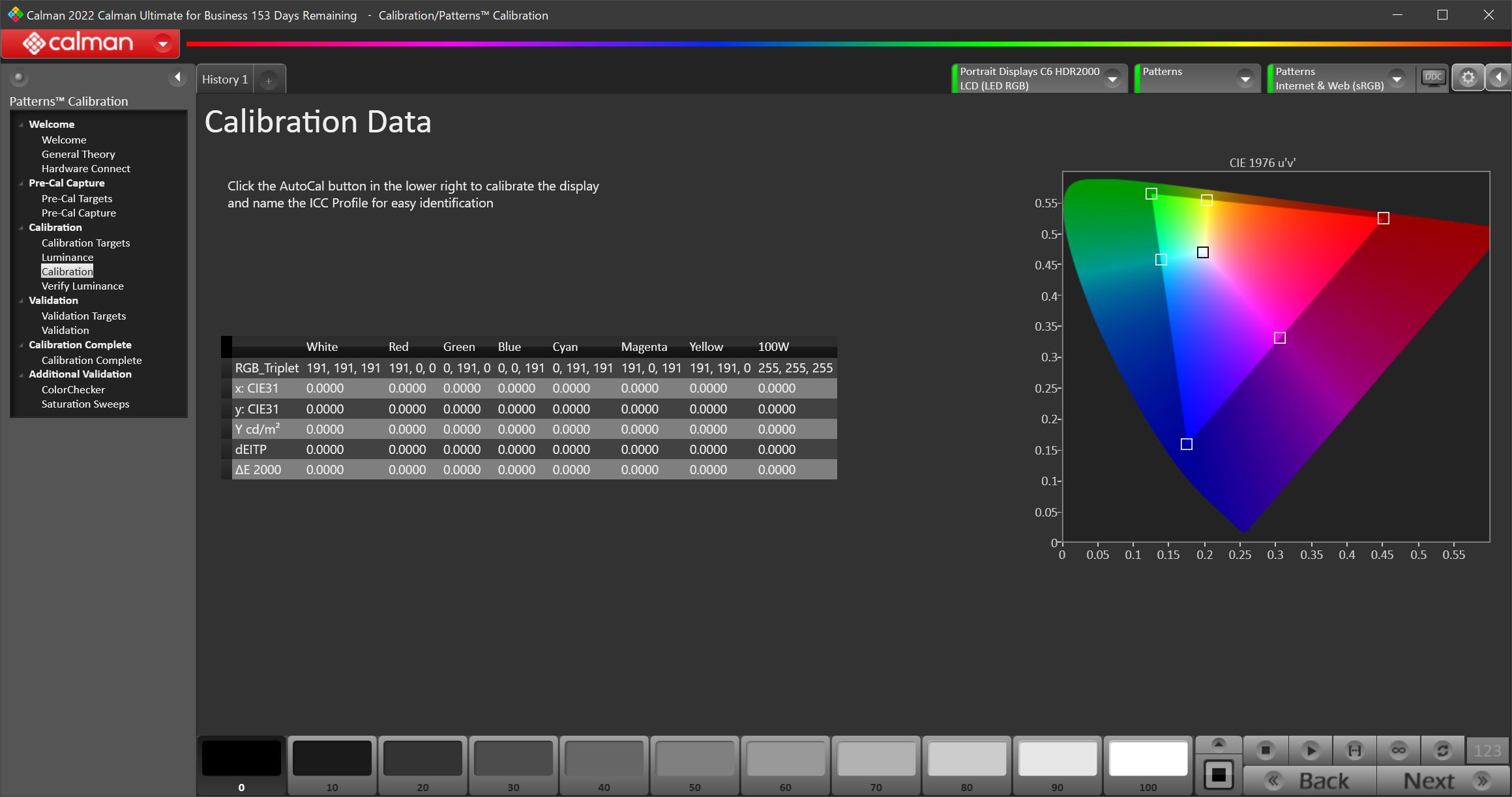This screenshot has width=1512, height=797.
Task: Select the Pre-Cal Capture child step
Action: click(x=79, y=213)
